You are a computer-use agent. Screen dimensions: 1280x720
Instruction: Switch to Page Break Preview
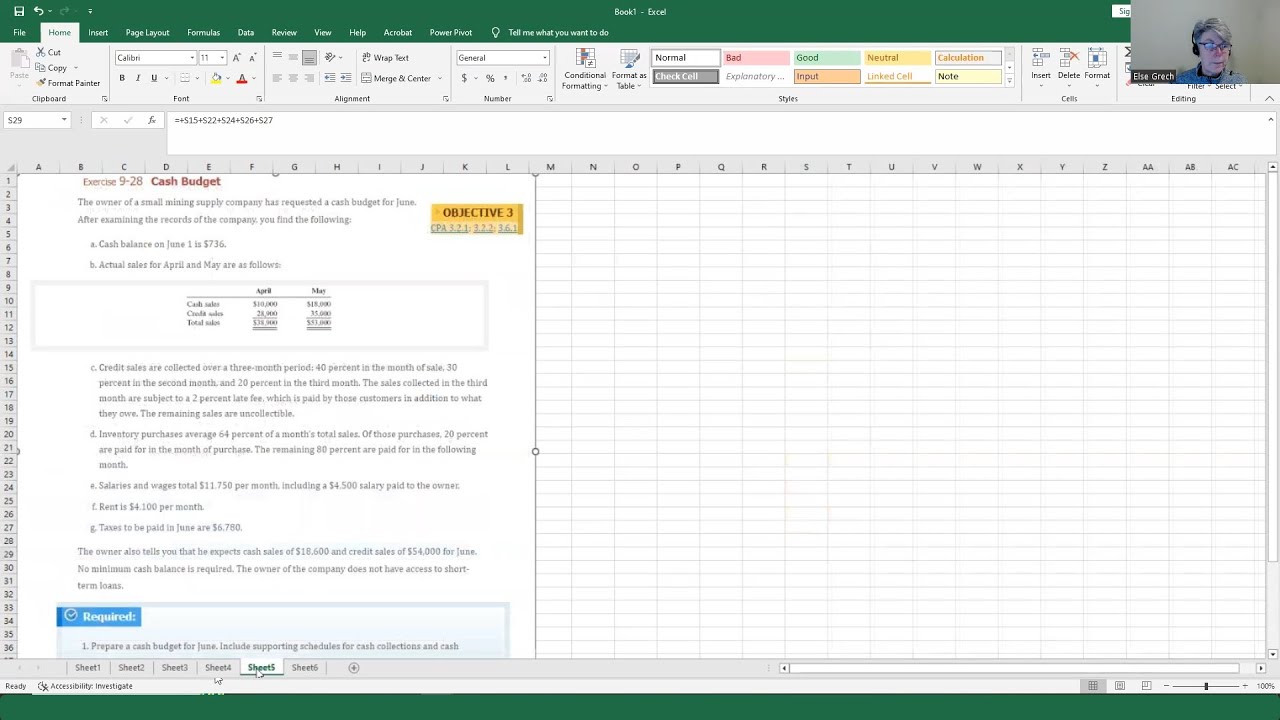1146,686
